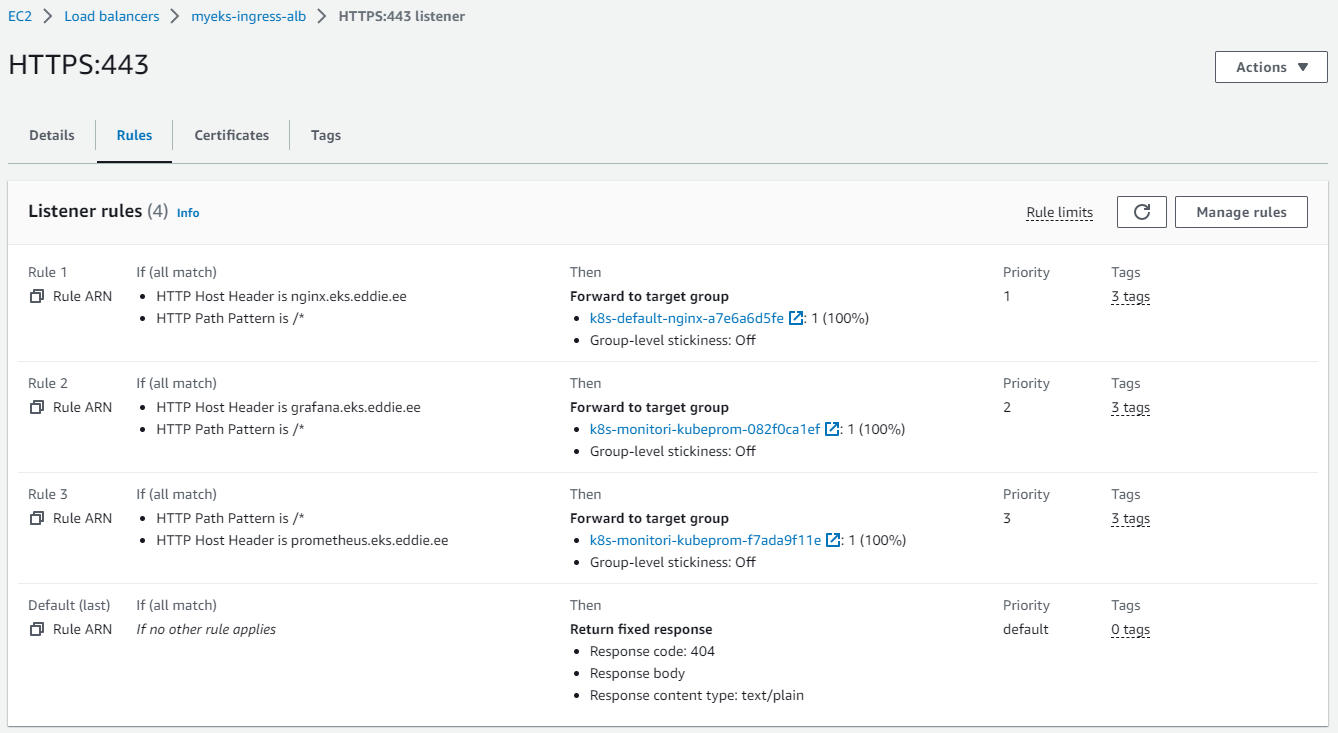Copy Rule 1 ARN icon
1338x733 pixels.
click(37, 296)
